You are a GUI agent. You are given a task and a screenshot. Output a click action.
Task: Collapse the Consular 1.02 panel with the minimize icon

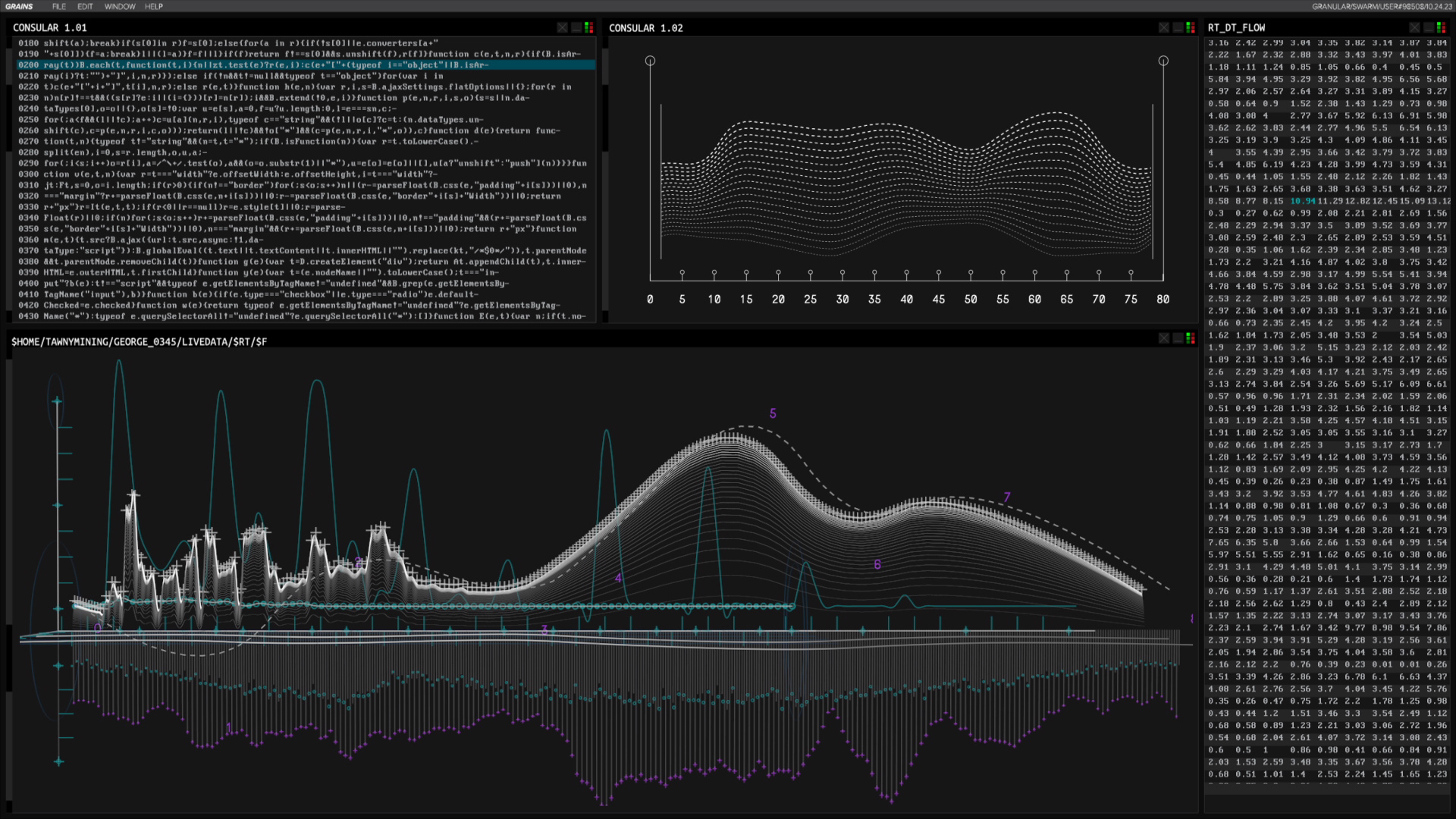(1178, 28)
